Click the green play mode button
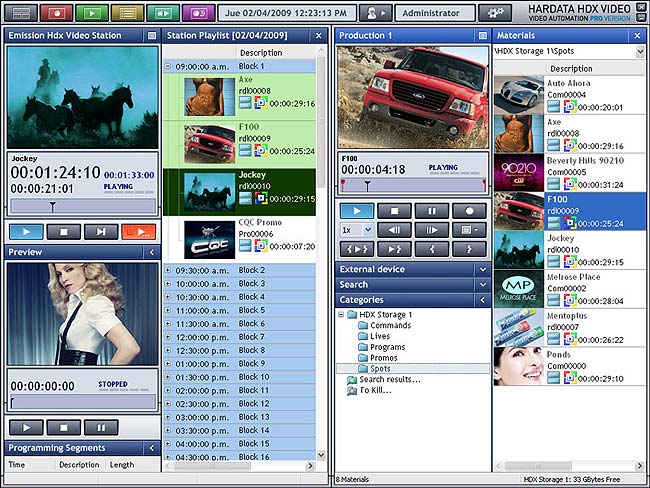This screenshot has height=488, width=650. pos(92,13)
